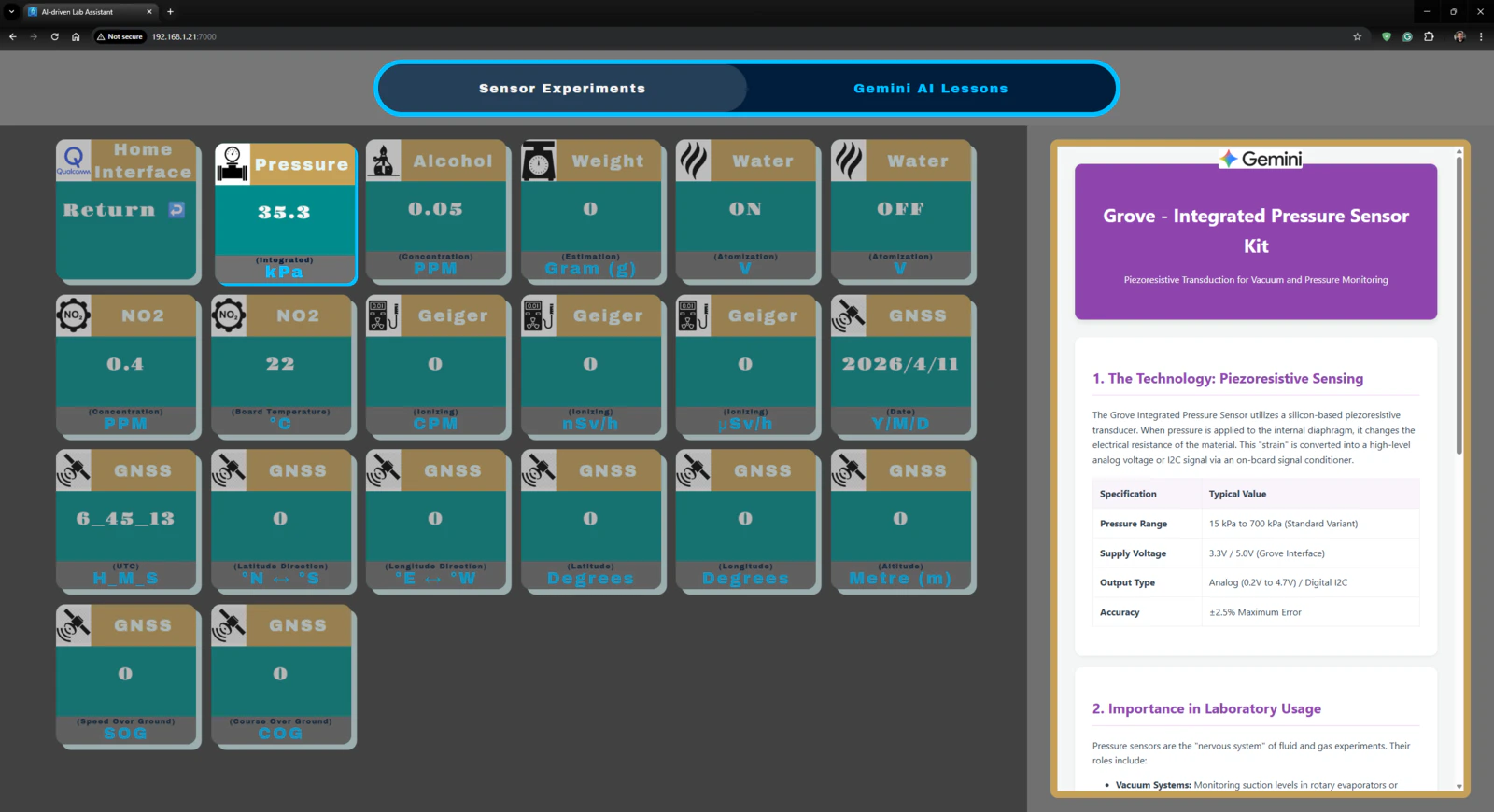Click the Gemini lesson panel scrollbar thumb
The height and width of the screenshot is (812, 1494).
coord(1459,306)
